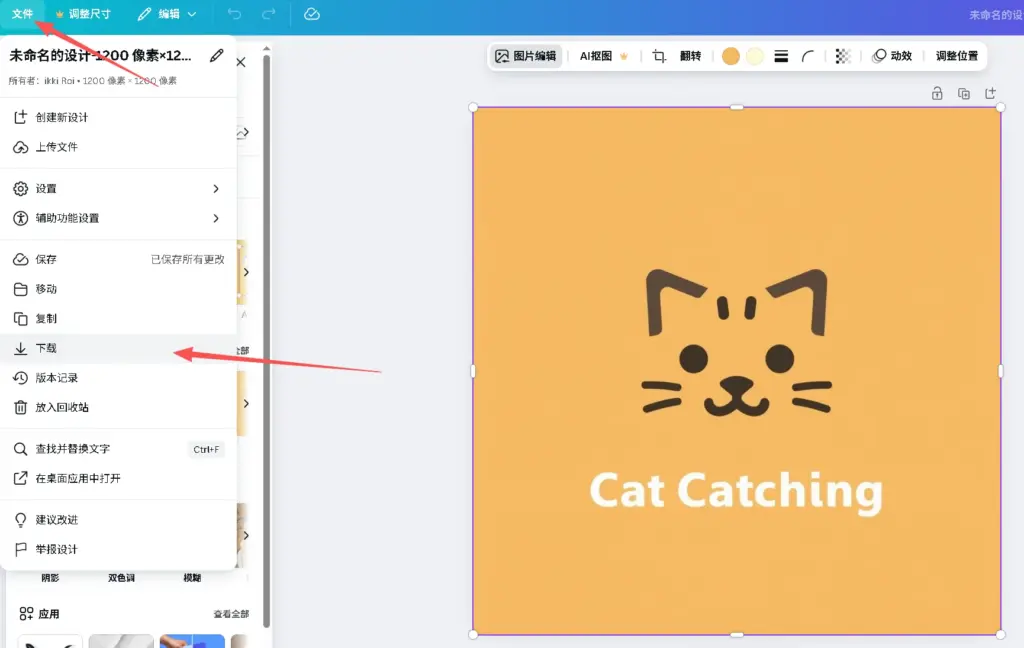Image resolution: width=1024 pixels, height=648 pixels.
Task: Click the duplicate page icon above canvas
Action: click(964, 93)
